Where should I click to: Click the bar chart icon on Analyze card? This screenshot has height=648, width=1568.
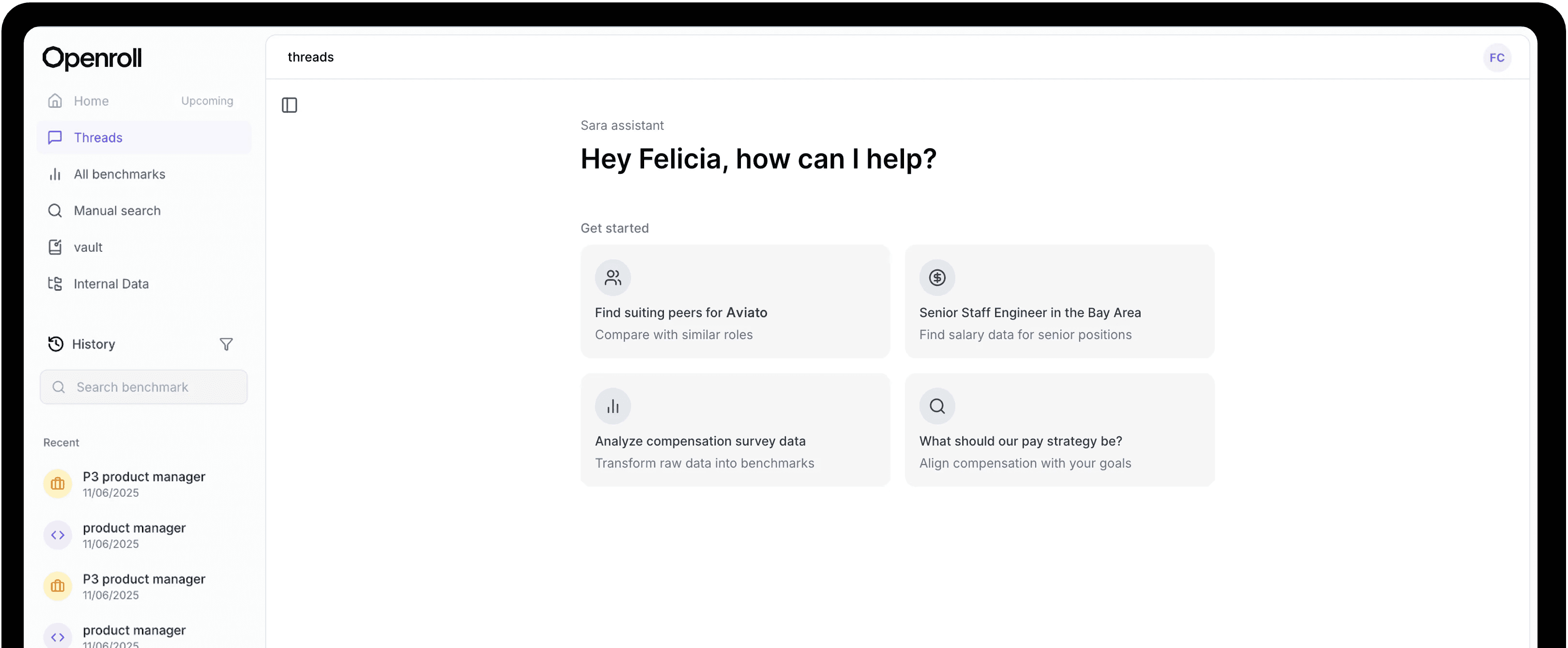coord(612,406)
